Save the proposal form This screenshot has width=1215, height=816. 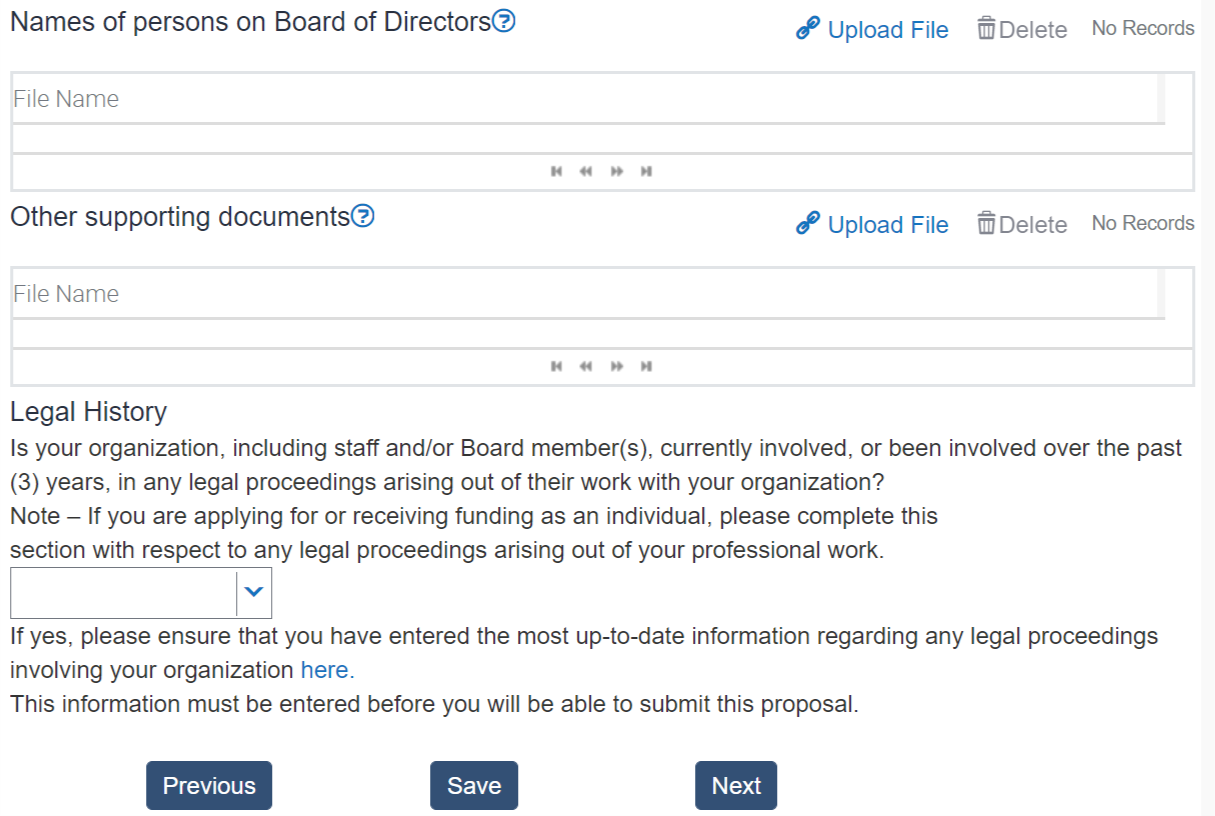(474, 786)
